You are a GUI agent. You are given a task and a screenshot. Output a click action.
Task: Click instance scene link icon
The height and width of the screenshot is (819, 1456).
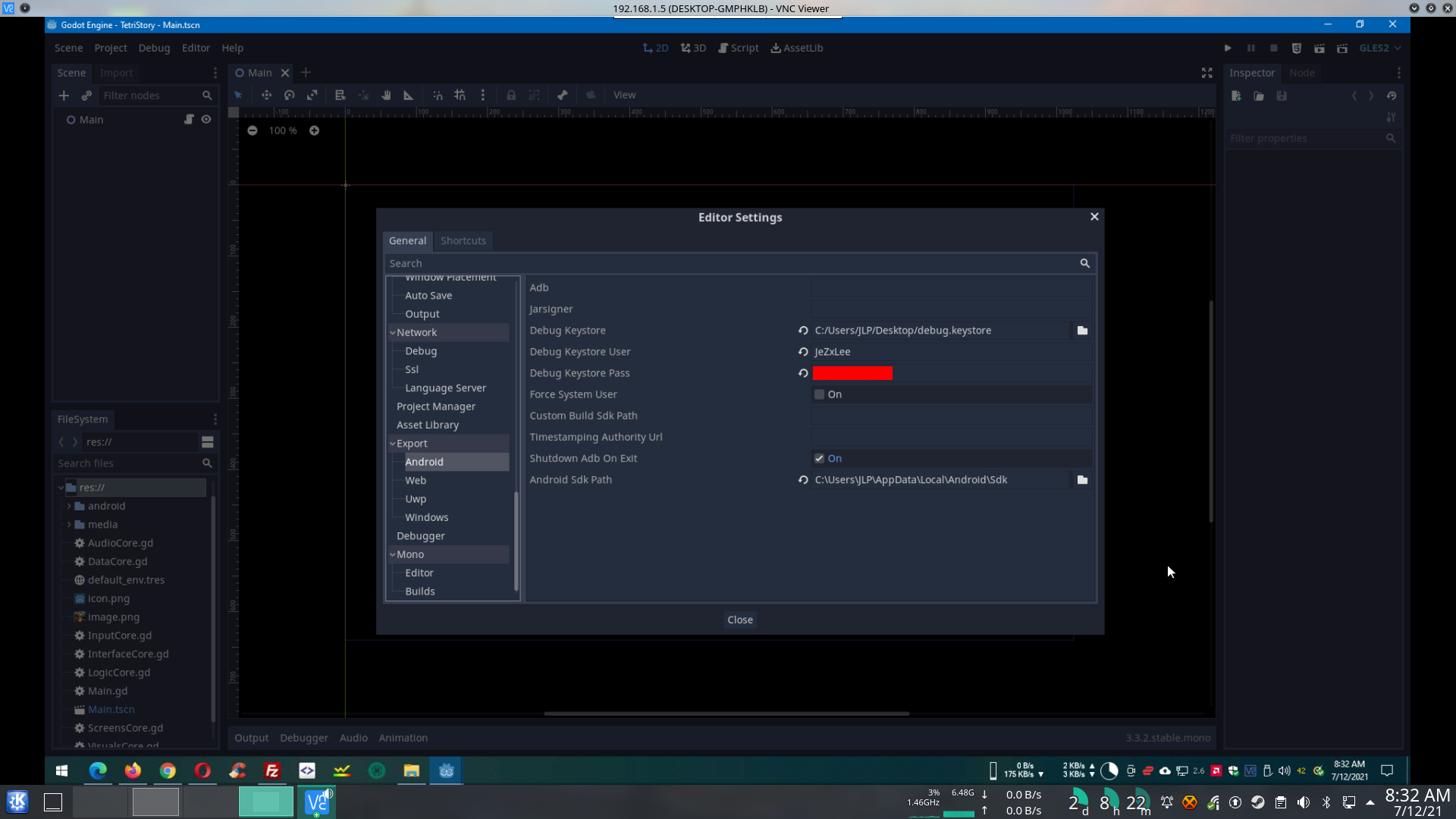(x=86, y=96)
